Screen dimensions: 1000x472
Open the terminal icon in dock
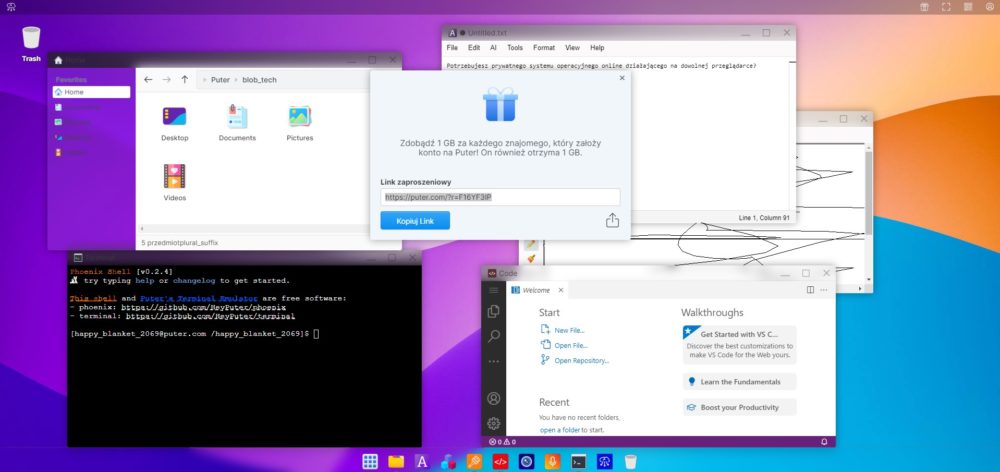pyautogui.click(x=578, y=461)
